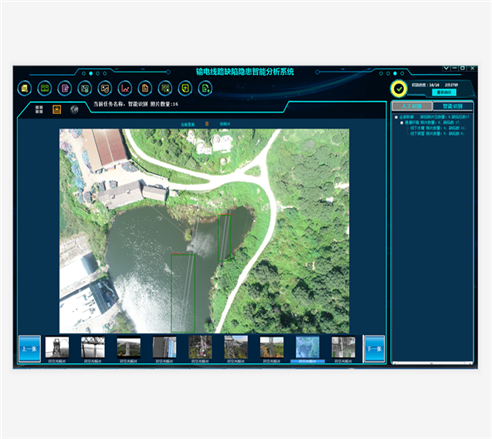
Task: Click the cyan button under recognition progress
Action: point(444,92)
